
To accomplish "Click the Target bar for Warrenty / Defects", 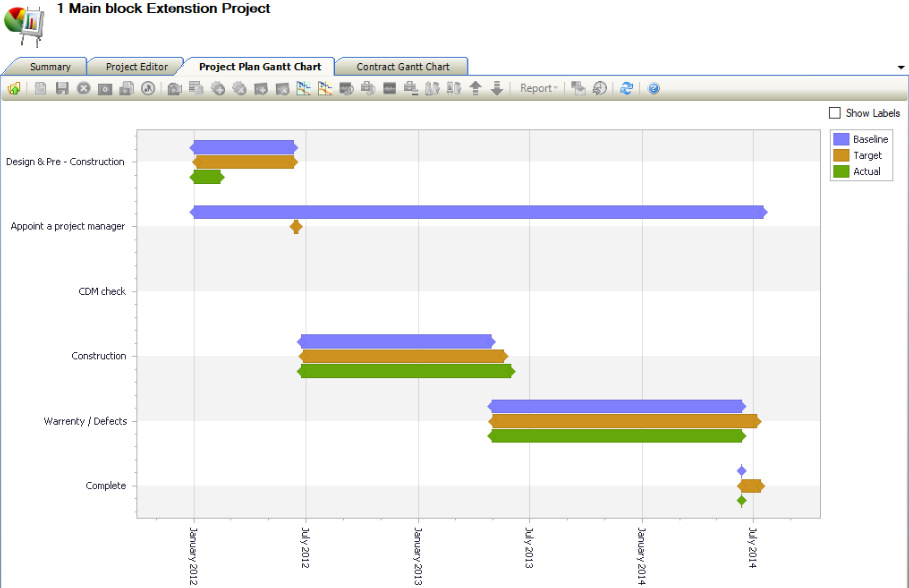I will point(624,421).
